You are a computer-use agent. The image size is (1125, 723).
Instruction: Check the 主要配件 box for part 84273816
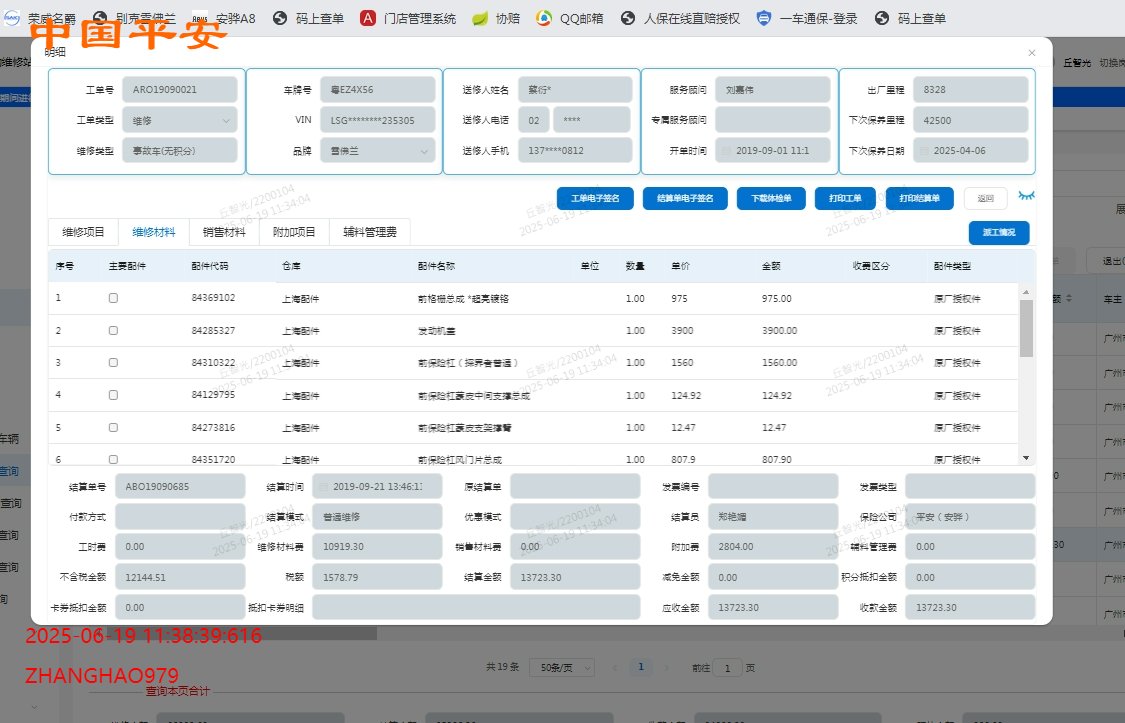click(x=113, y=427)
